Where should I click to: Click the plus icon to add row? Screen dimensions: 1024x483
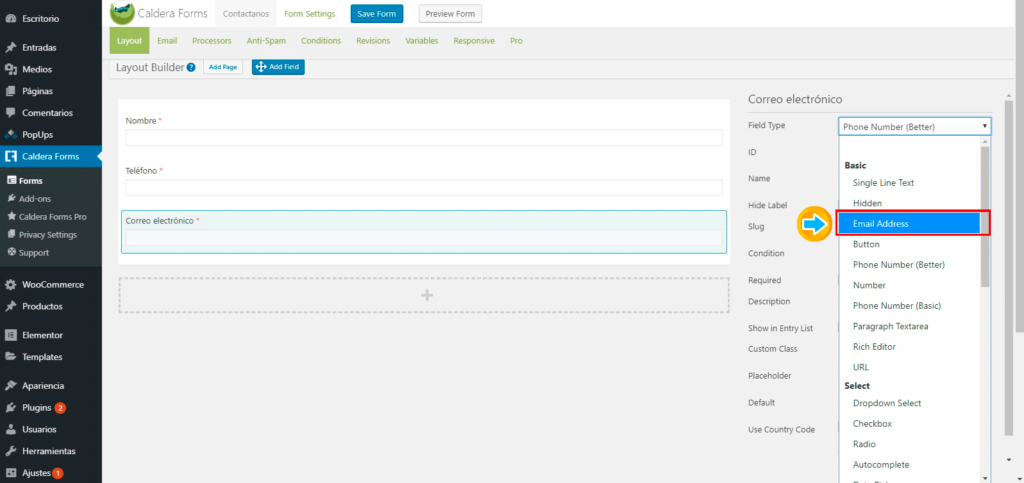[x=427, y=295]
